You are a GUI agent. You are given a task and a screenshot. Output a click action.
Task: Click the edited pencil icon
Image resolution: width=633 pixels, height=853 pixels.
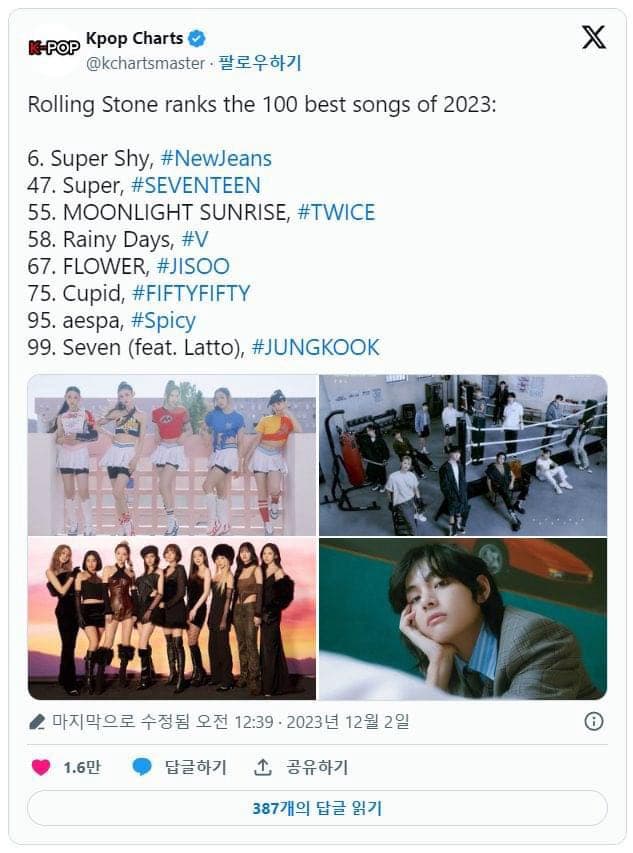point(37,721)
